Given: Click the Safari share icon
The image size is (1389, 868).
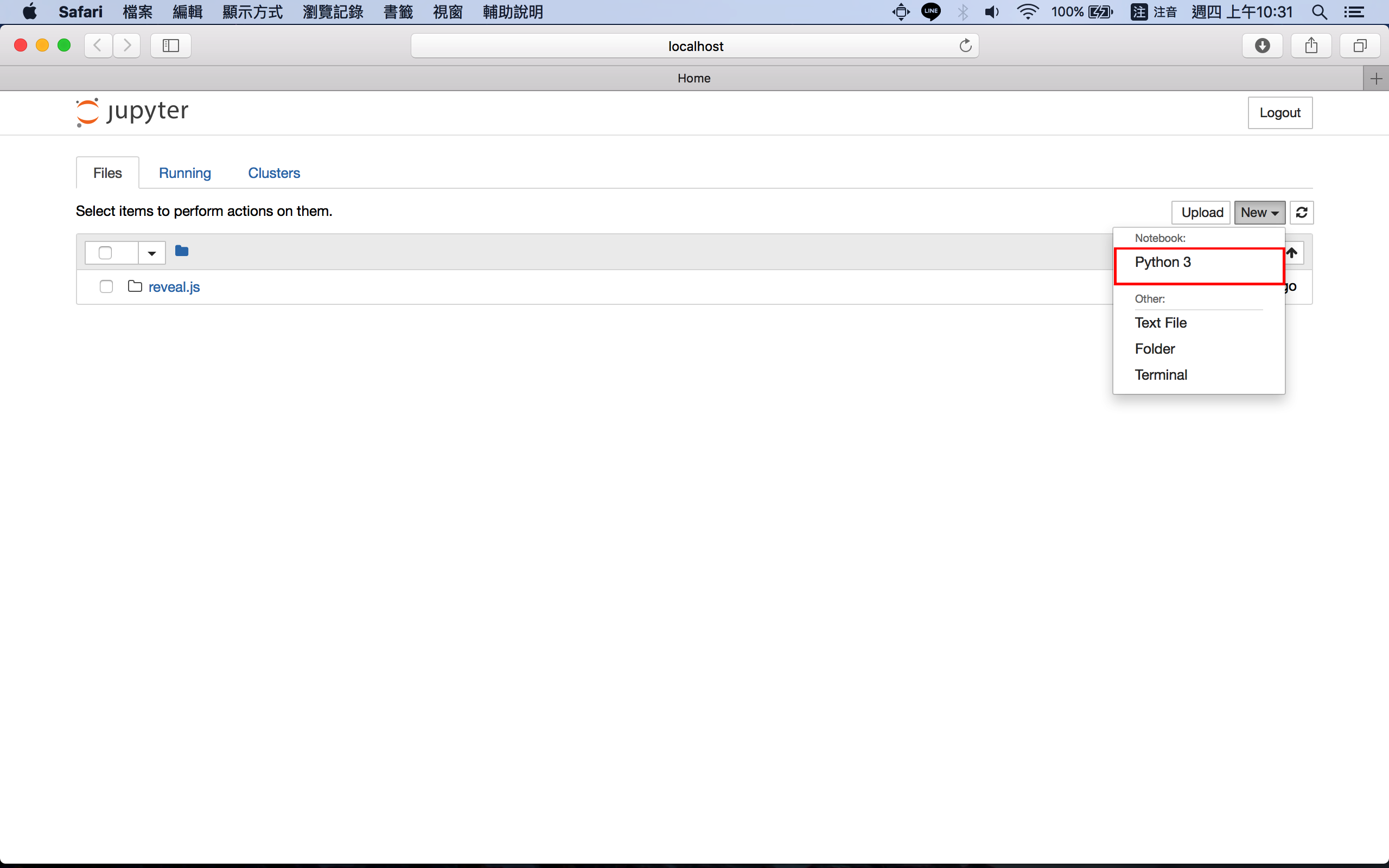Looking at the screenshot, I should [x=1311, y=46].
